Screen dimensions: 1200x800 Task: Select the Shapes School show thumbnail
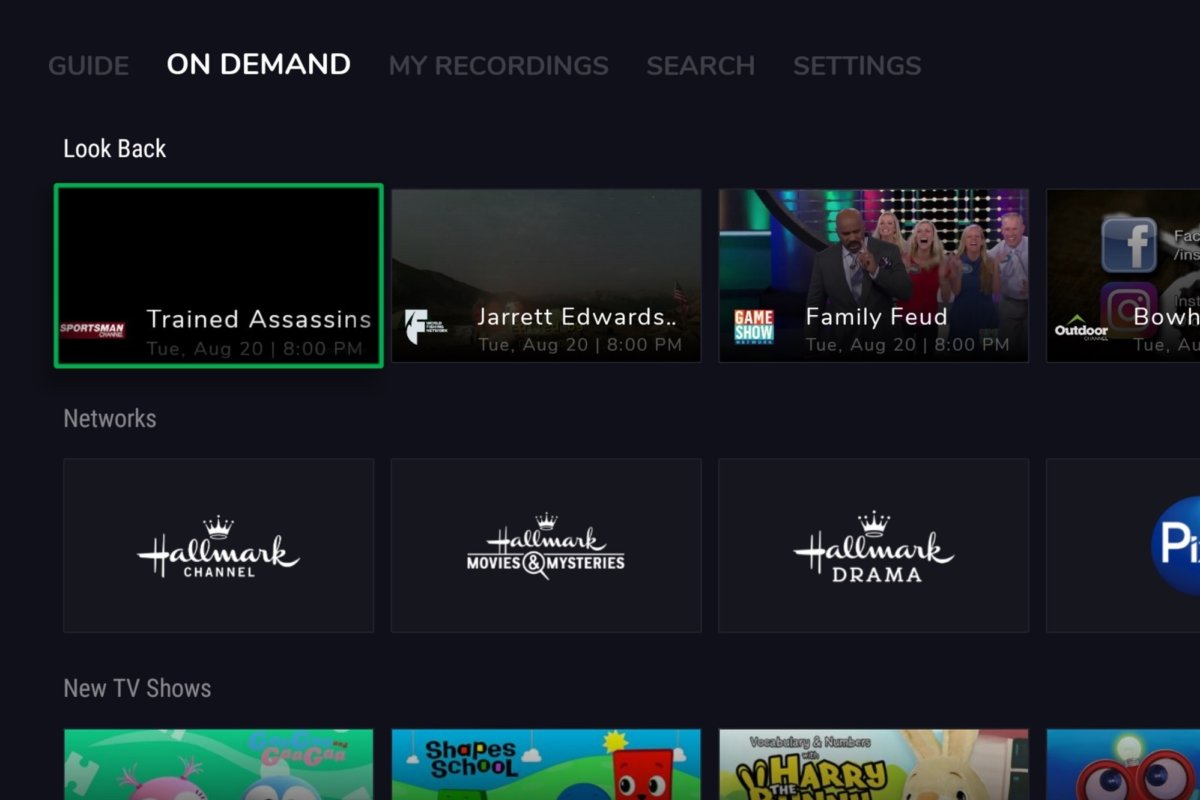point(546,765)
